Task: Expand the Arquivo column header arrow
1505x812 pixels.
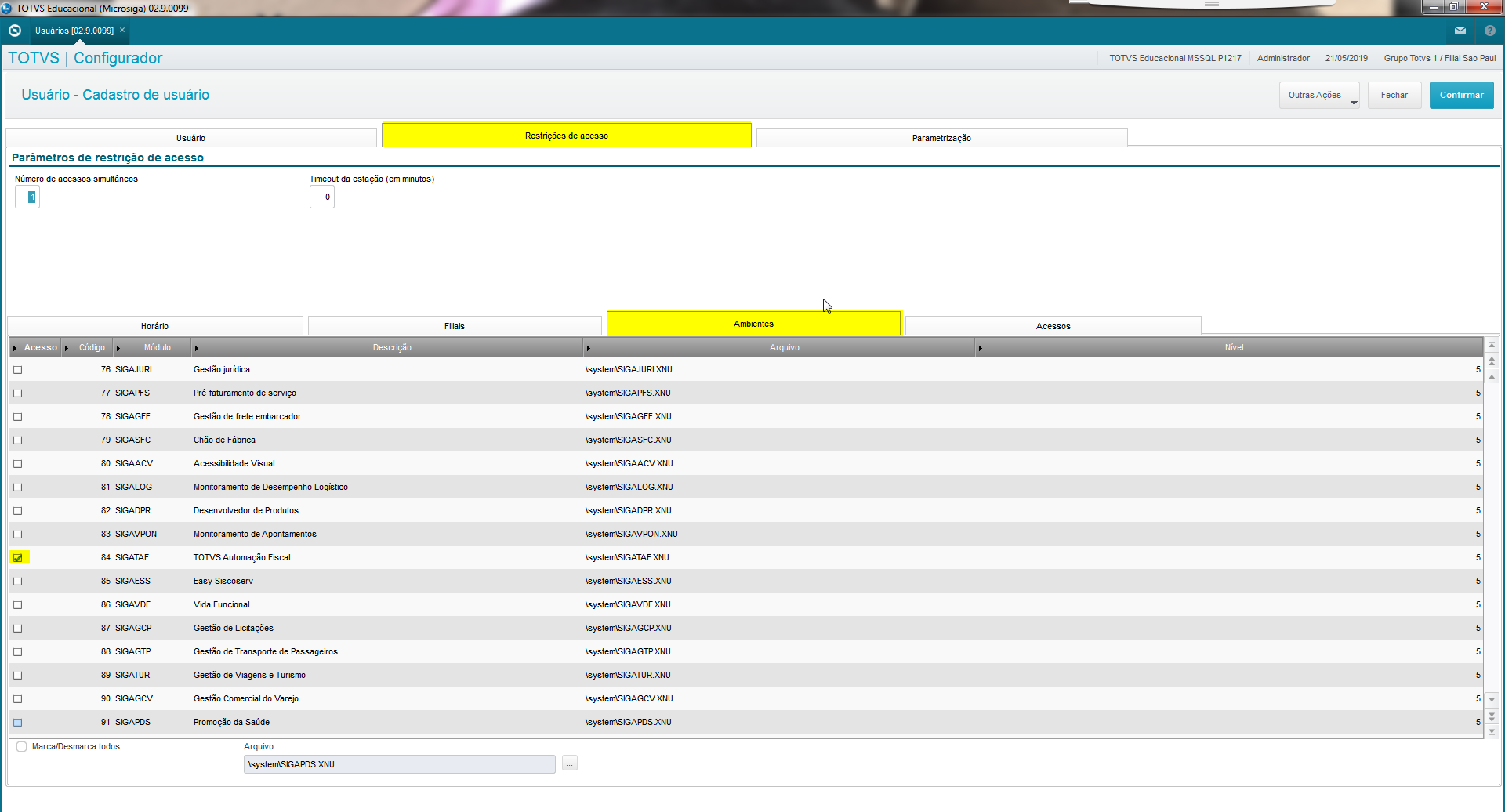Action: [589, 348]
